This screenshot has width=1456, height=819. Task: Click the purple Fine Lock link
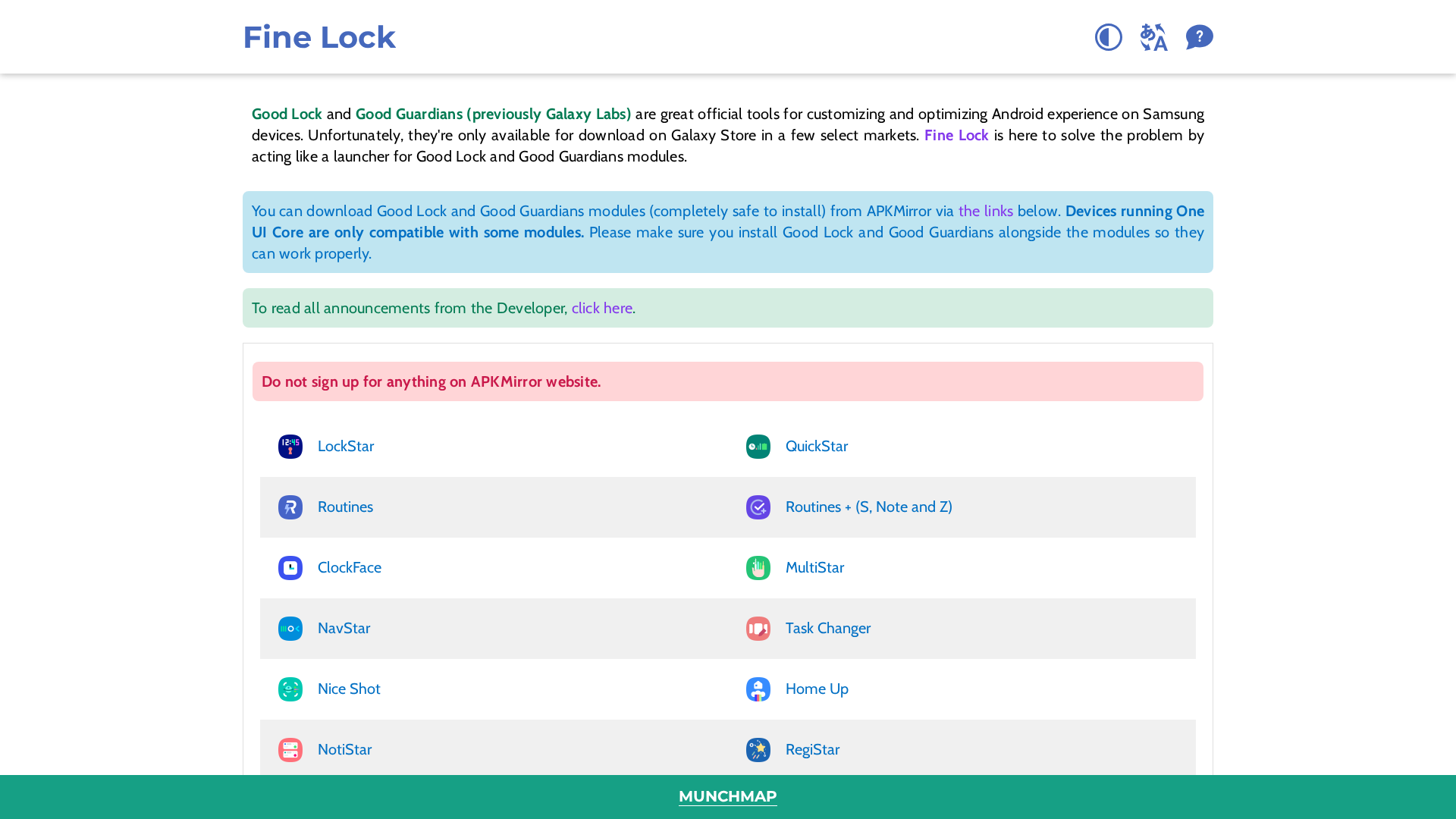tap(956, 135)
